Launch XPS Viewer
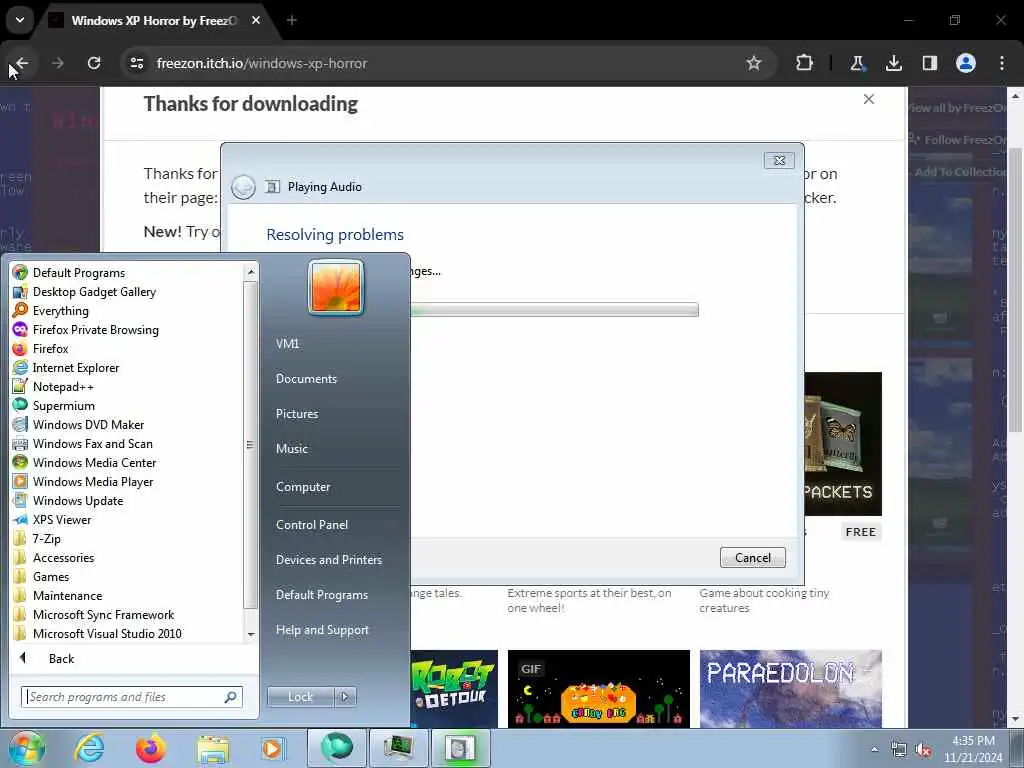This screenshot has height=768, width=1024. coord(62,519)
